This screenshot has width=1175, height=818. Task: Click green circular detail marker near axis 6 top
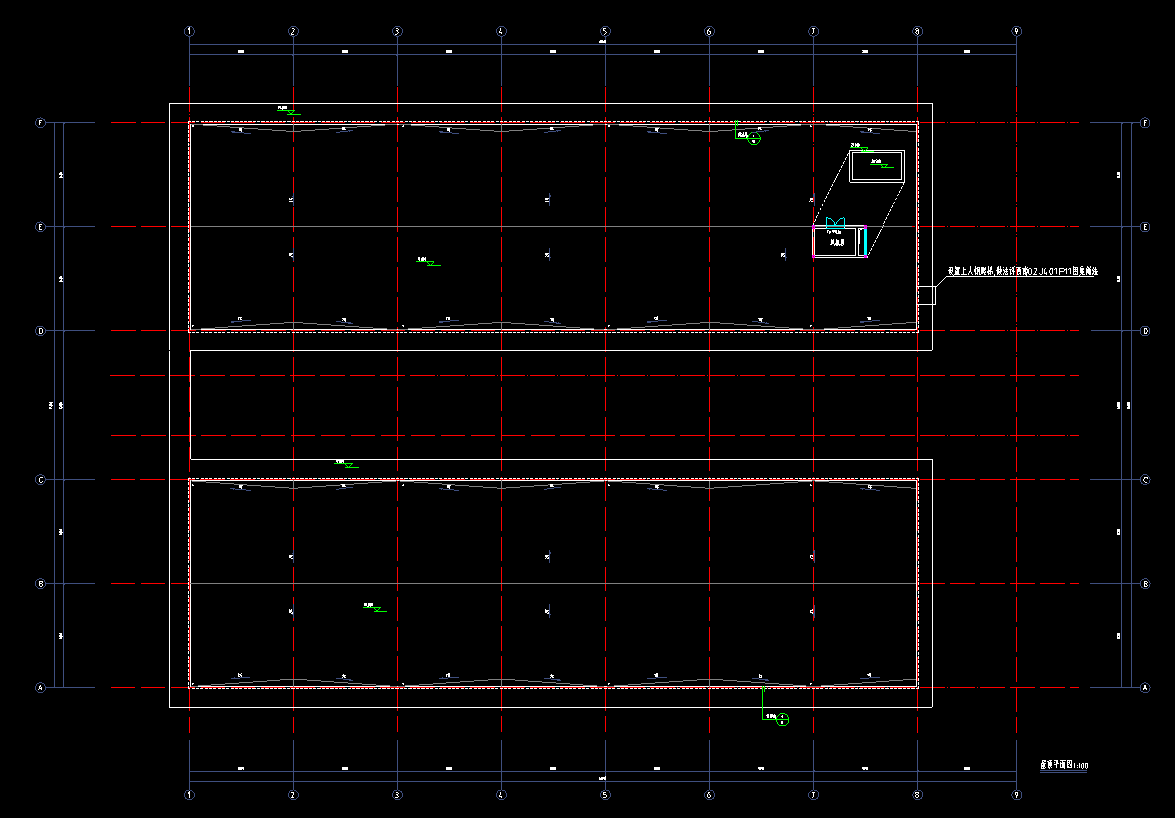coord(755,139)
